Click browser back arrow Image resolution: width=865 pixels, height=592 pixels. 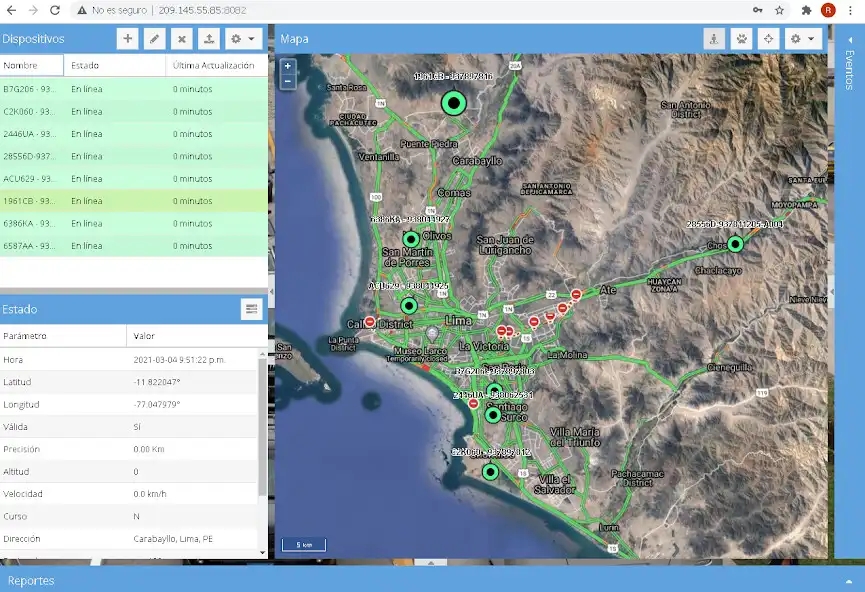click(12, 10)
